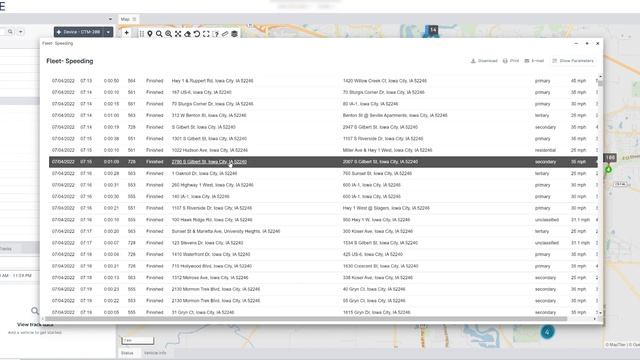Click the magnifier search tool in map toolbar
The image size is (640, 360).
pos(159,34)
